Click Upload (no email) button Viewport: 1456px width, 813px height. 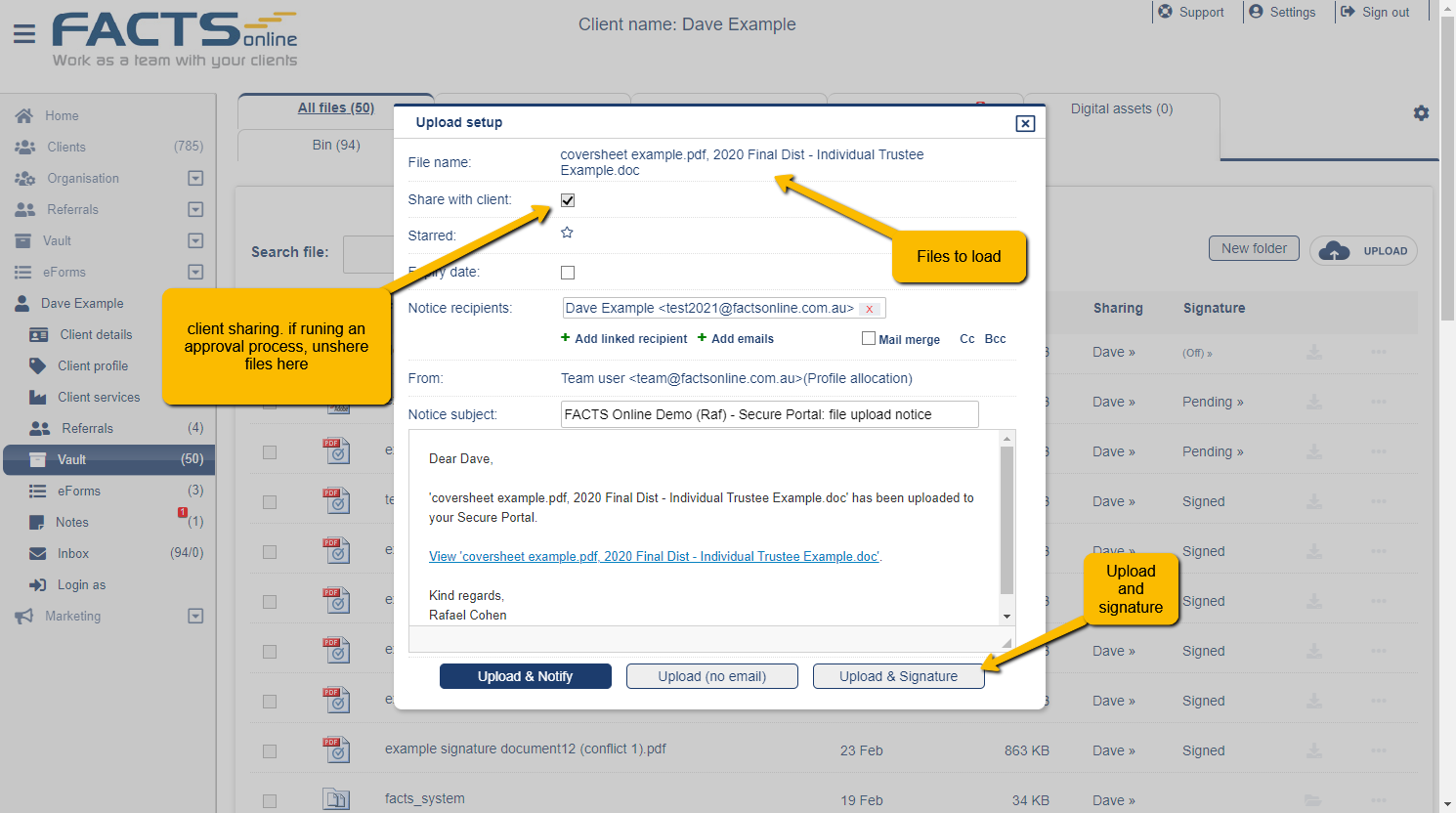[x=712, y=676]
